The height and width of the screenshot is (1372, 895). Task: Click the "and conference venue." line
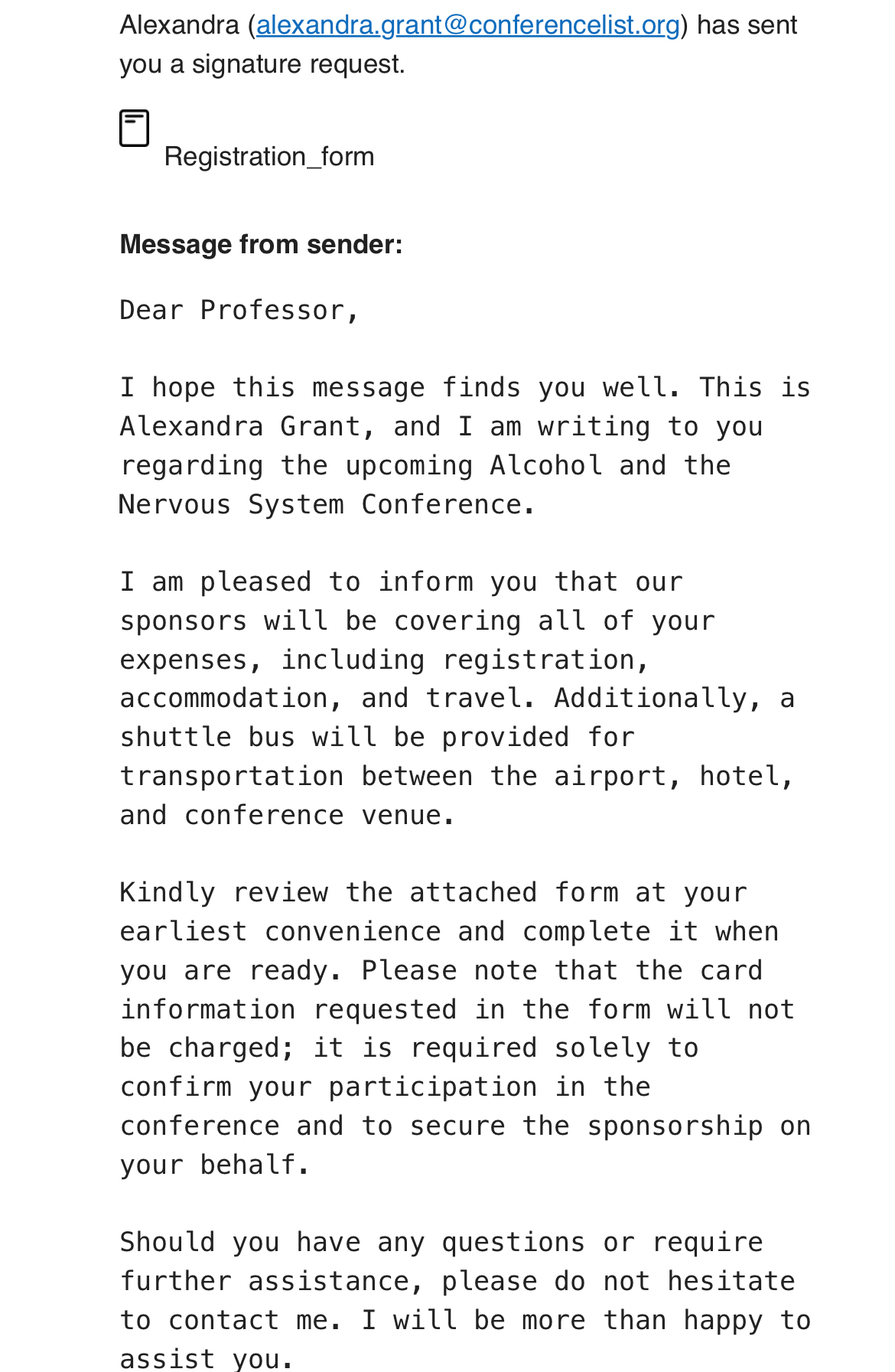pos(287,815)
